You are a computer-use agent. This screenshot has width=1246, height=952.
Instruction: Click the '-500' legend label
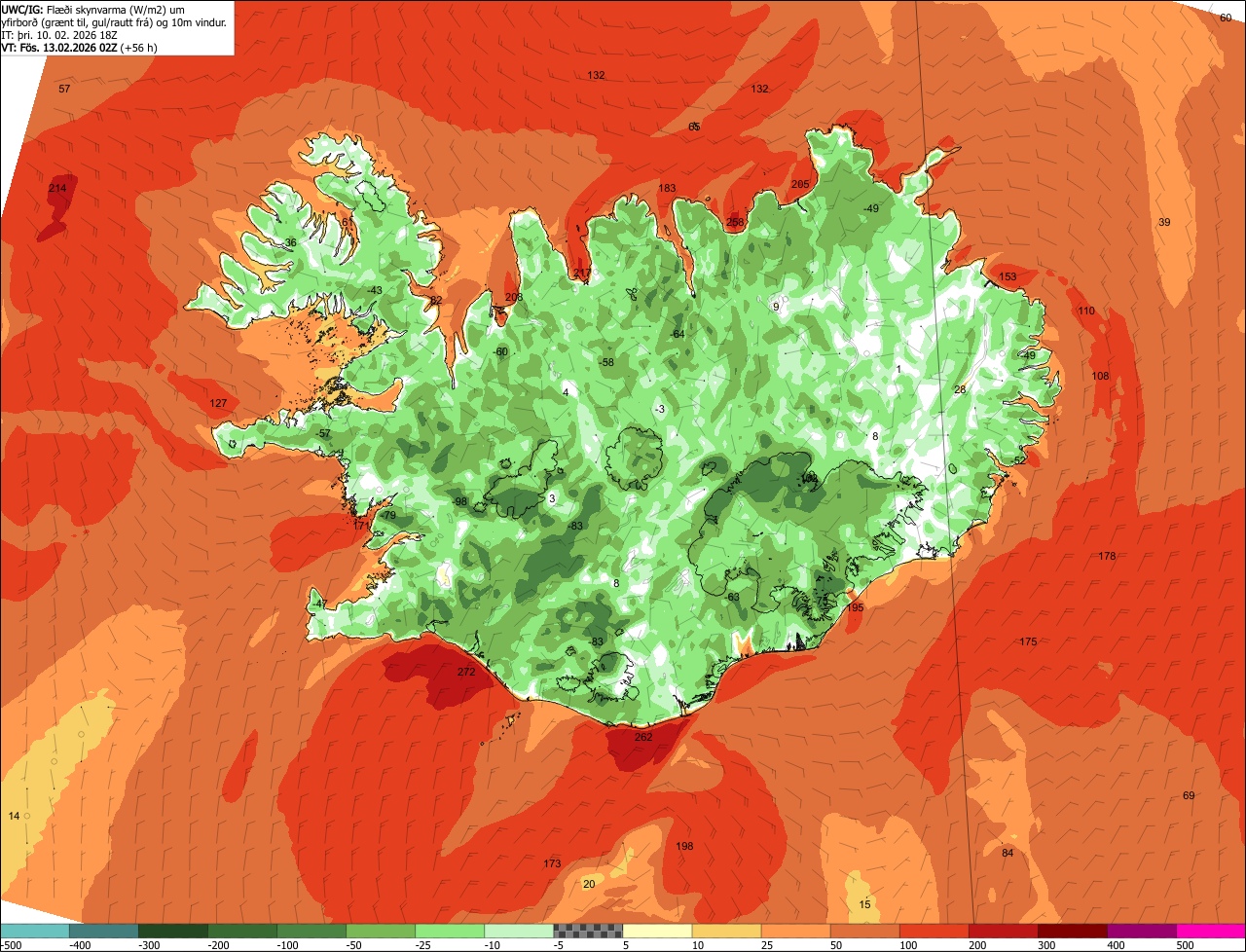pyautogui.click(x=11, y=945)
